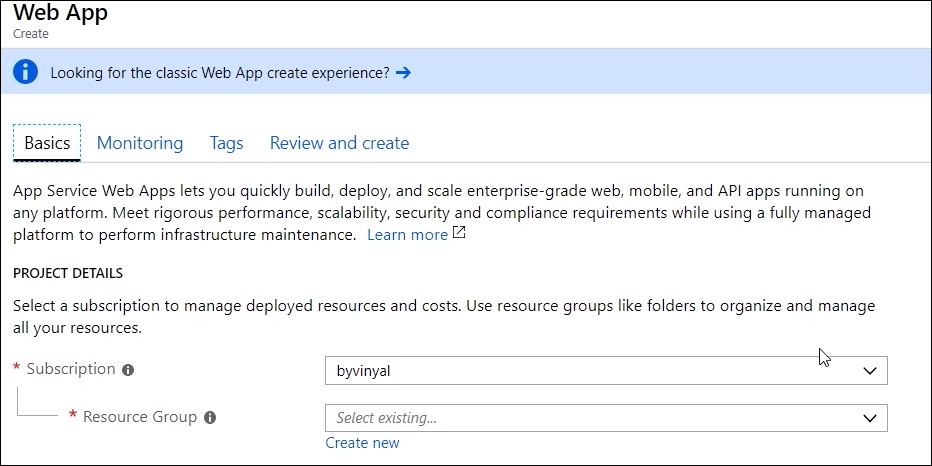Click the PROJECT DETAILS section heading
The width and height of the screenshot is (932, 466).
pyautogui.click(x=68, y=273)
